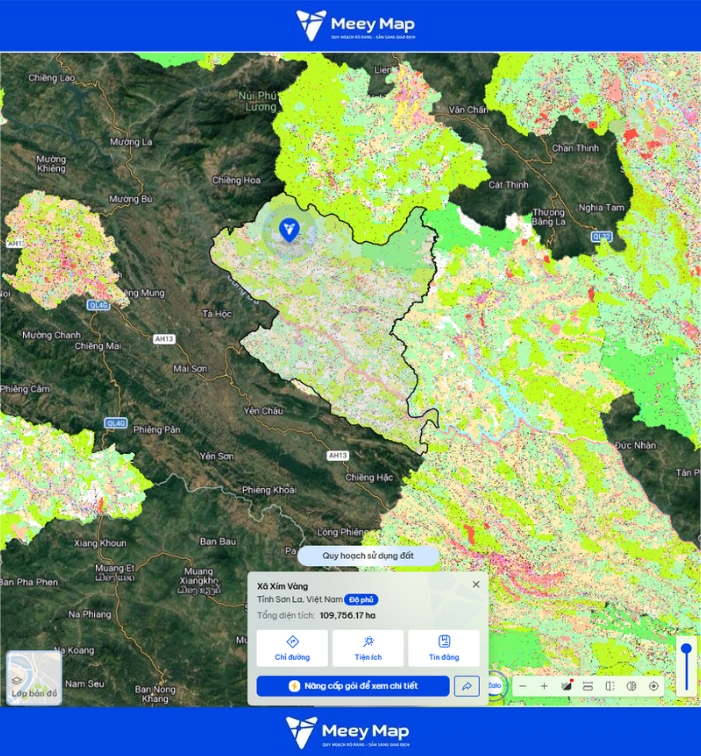Expand the 'Lớp bản đồ' layer chooser
Viewport: 701px width, 756px height.
pos(34,678)
